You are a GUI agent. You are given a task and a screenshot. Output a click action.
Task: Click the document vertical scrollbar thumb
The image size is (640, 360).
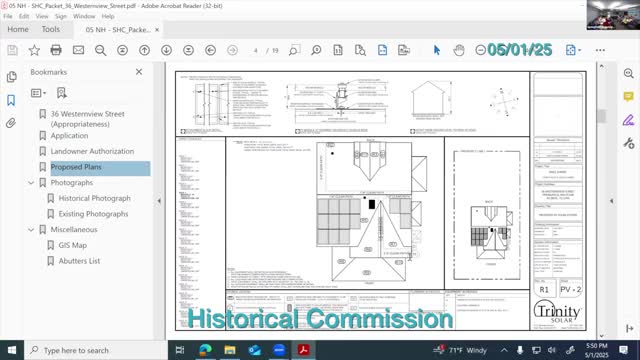pos(602,116)
